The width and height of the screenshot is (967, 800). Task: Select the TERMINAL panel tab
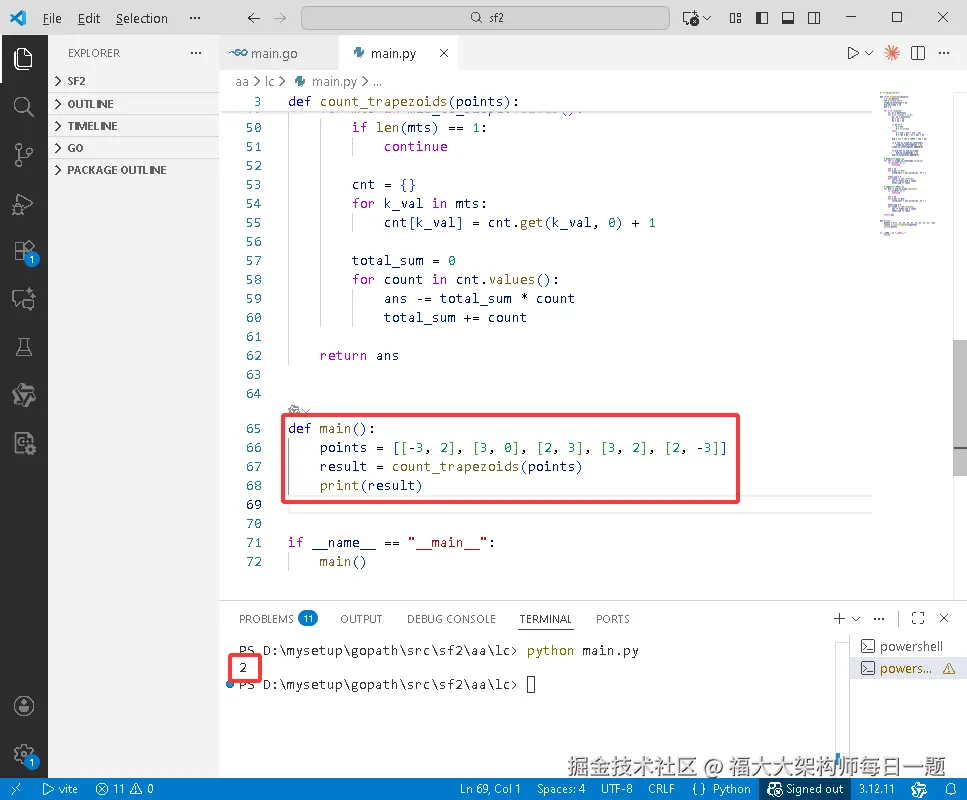pos(545,619)
